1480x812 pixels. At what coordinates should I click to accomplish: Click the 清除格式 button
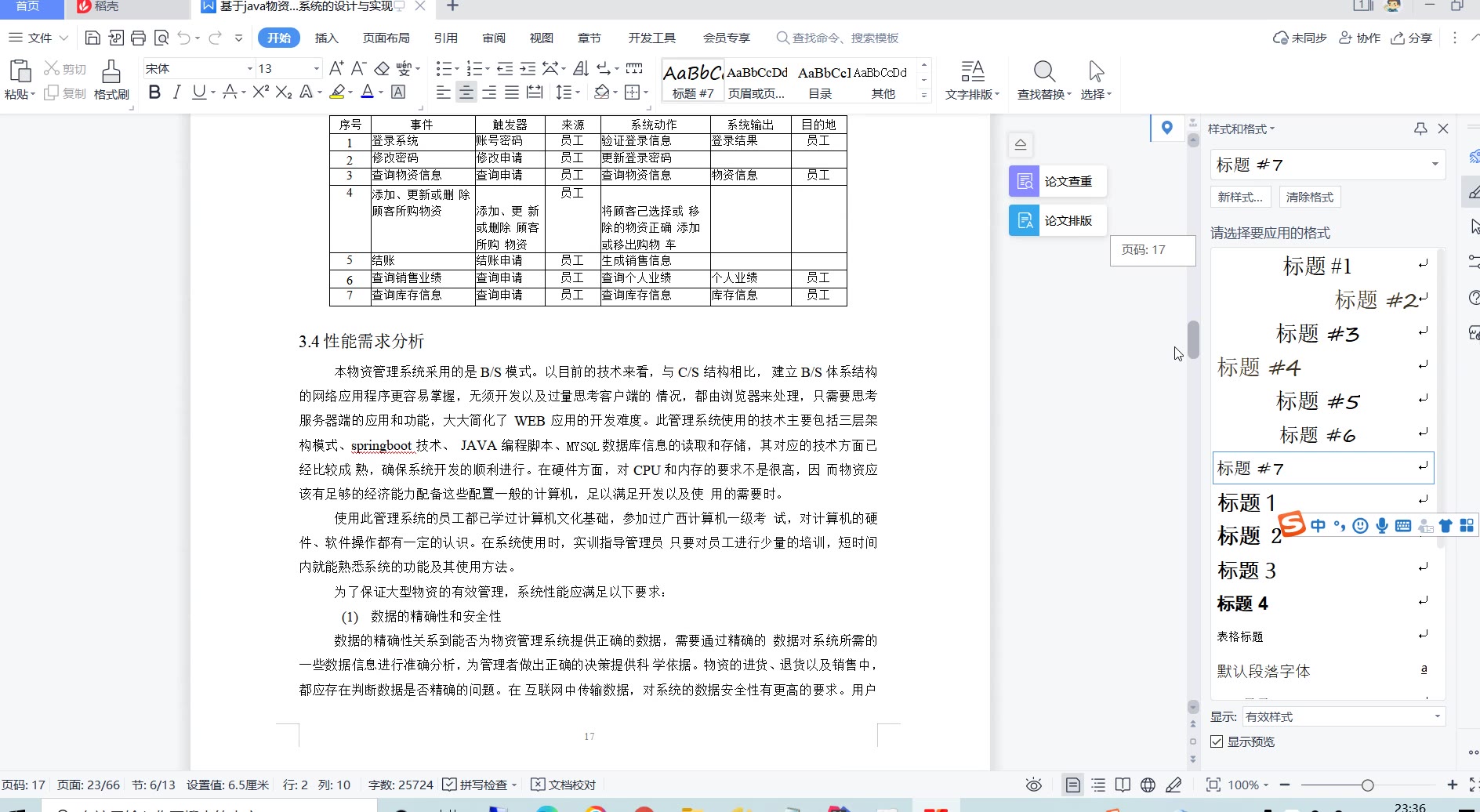pyautogui.click(x=1309, y=197)
